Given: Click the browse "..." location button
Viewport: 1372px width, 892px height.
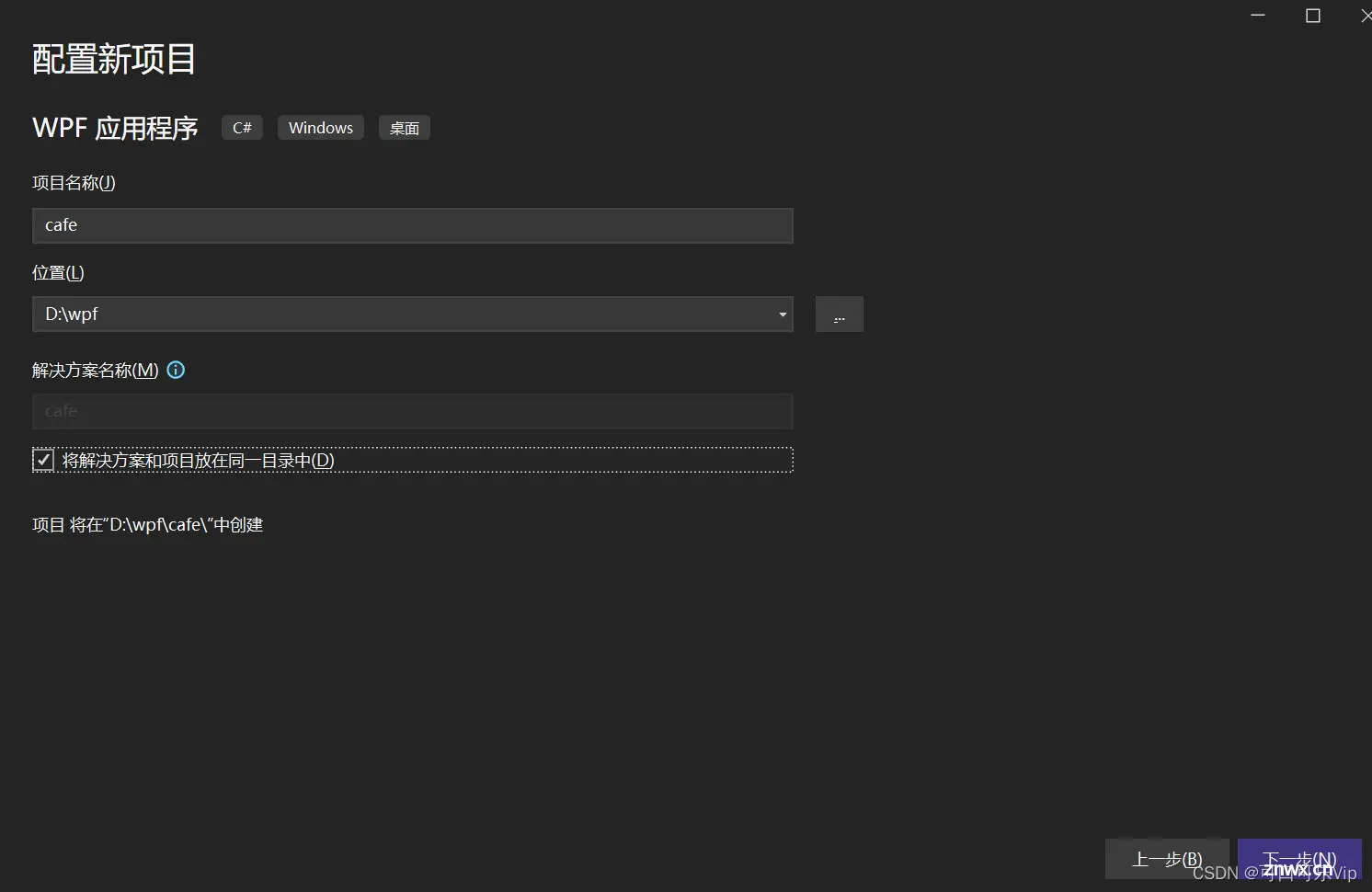Looking at the screenshot, I should point(839,314).
